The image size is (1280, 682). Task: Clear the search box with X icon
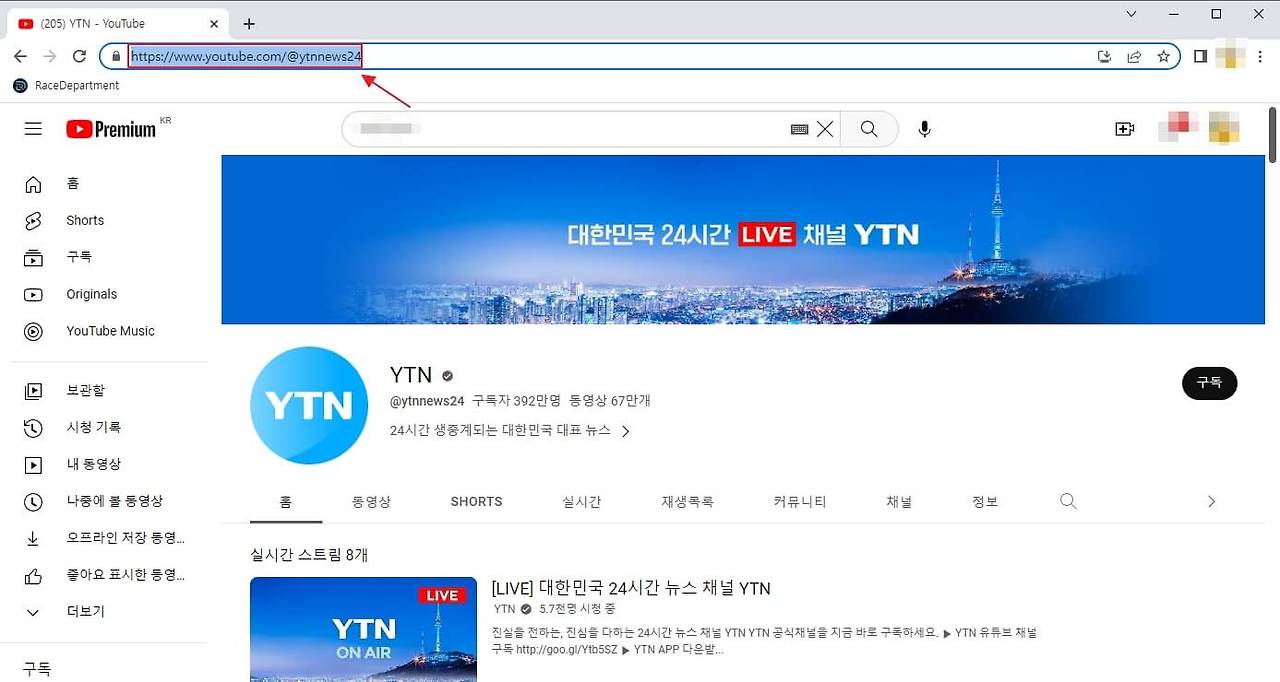tap(824, 129)
